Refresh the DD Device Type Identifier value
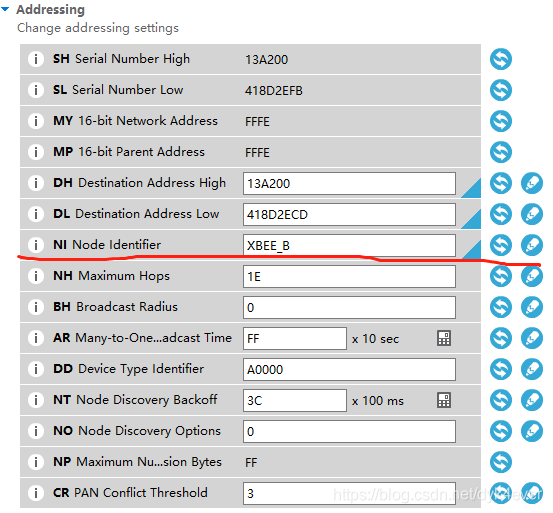Screen dimensions: 553x513 [x=501, y=369]
